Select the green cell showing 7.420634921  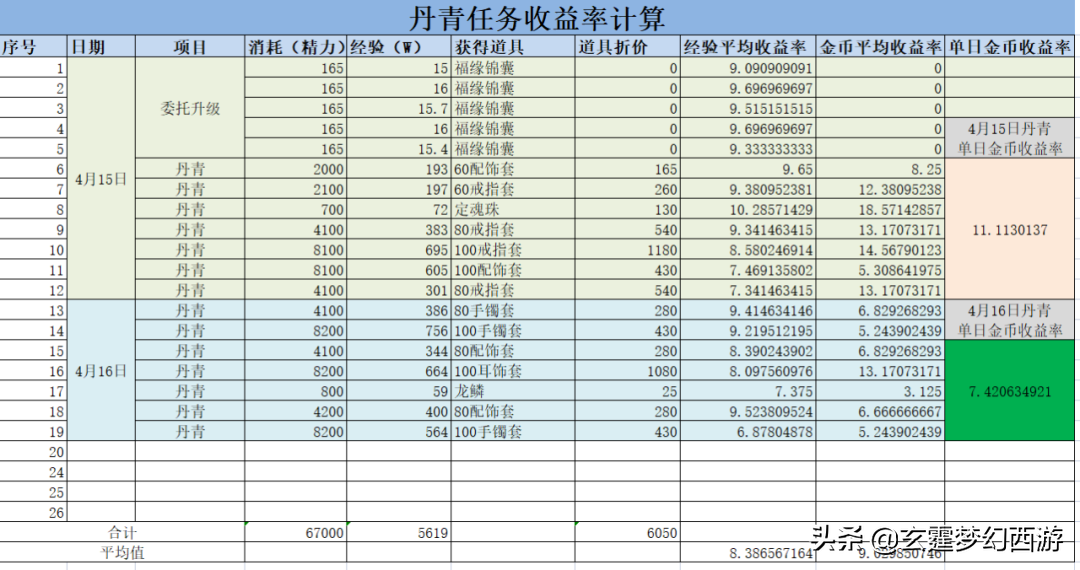pyautogui.click(x=1010, y=391)
